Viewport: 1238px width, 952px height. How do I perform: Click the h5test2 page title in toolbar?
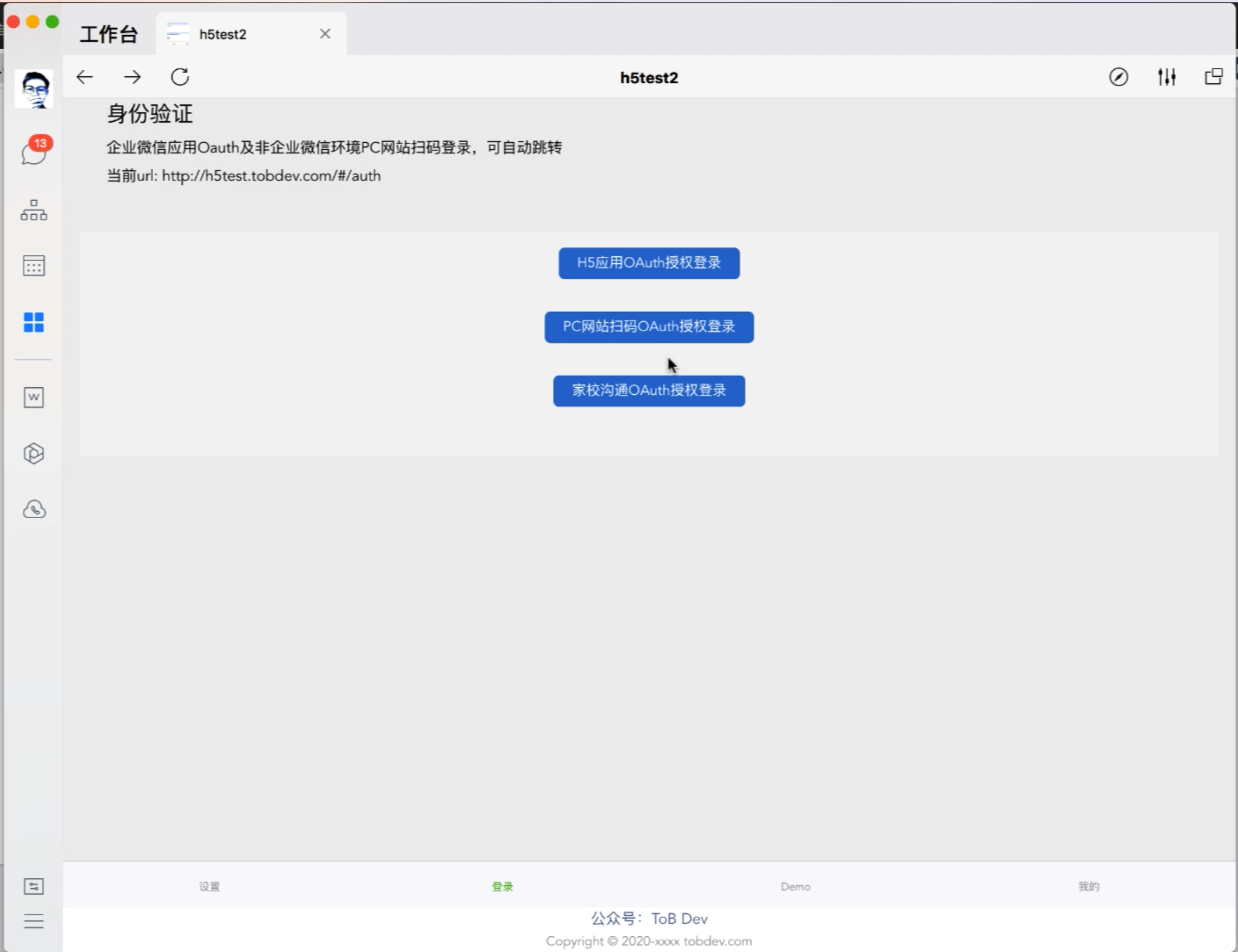coord(650,78)
